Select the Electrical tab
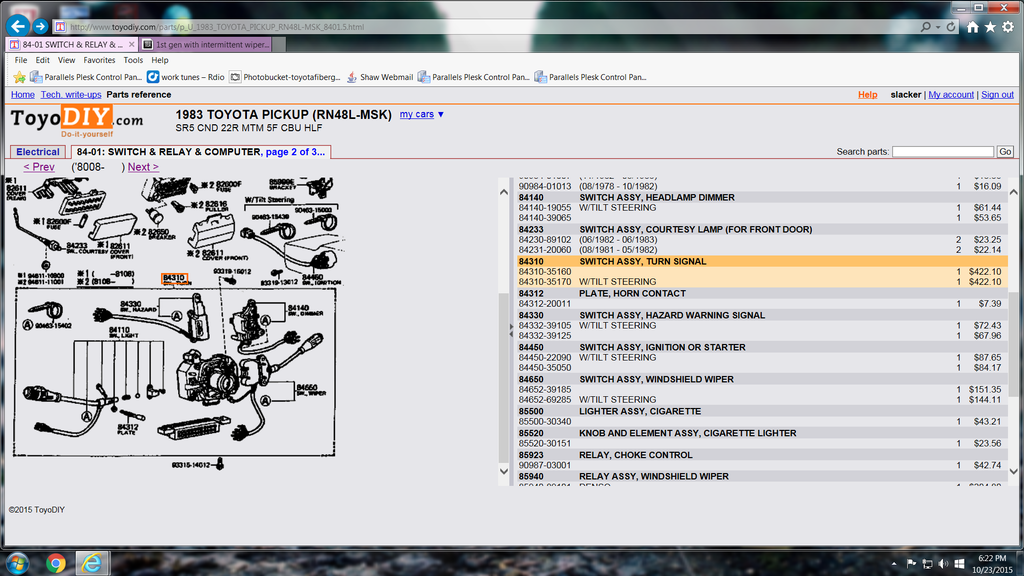Viewport: 1024px width, 576px height. click(x=38, y=152)
